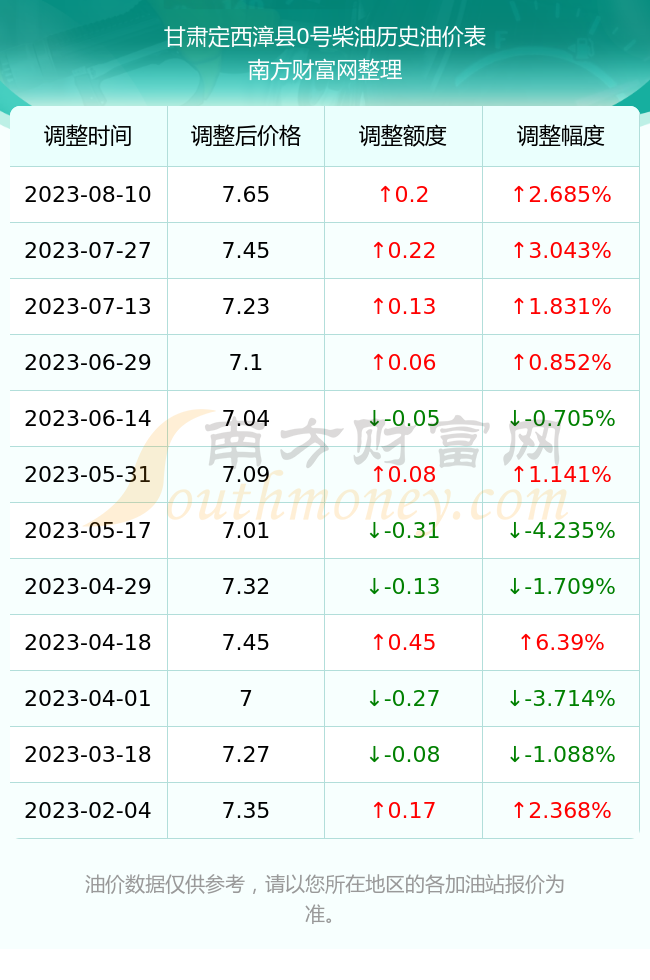Click the up arrow beside 0.17

pos(378,811)
